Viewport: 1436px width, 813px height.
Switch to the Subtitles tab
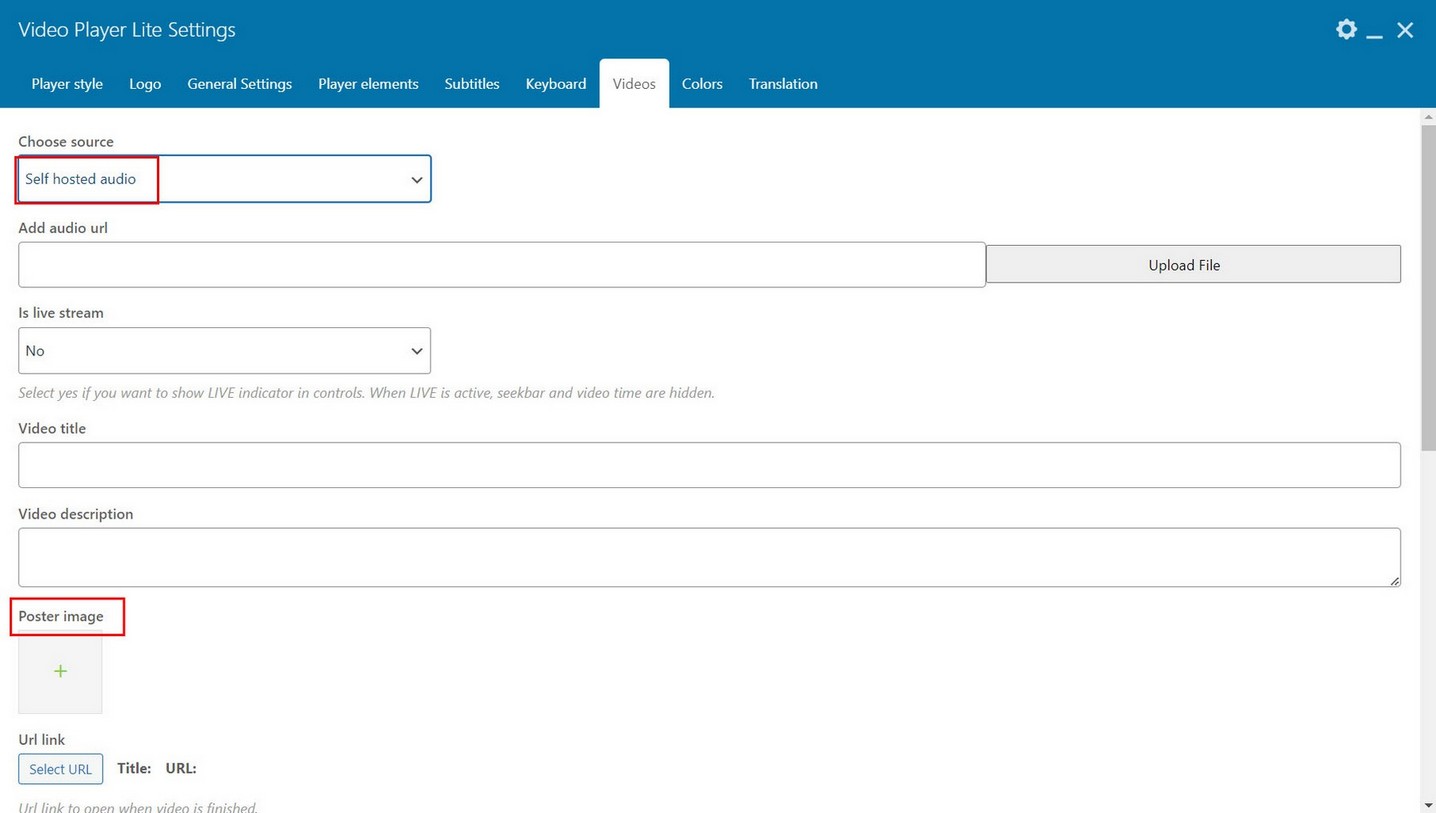pyautogui.click(x=472, y=84)
